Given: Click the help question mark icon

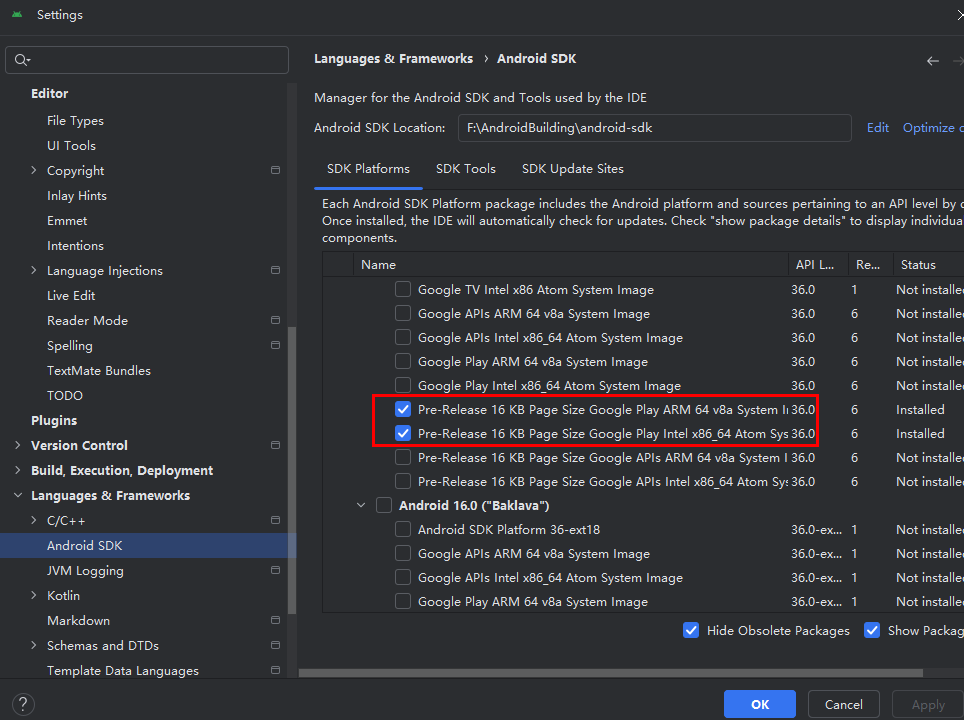Looking at the screenshot, I should 24,704.
